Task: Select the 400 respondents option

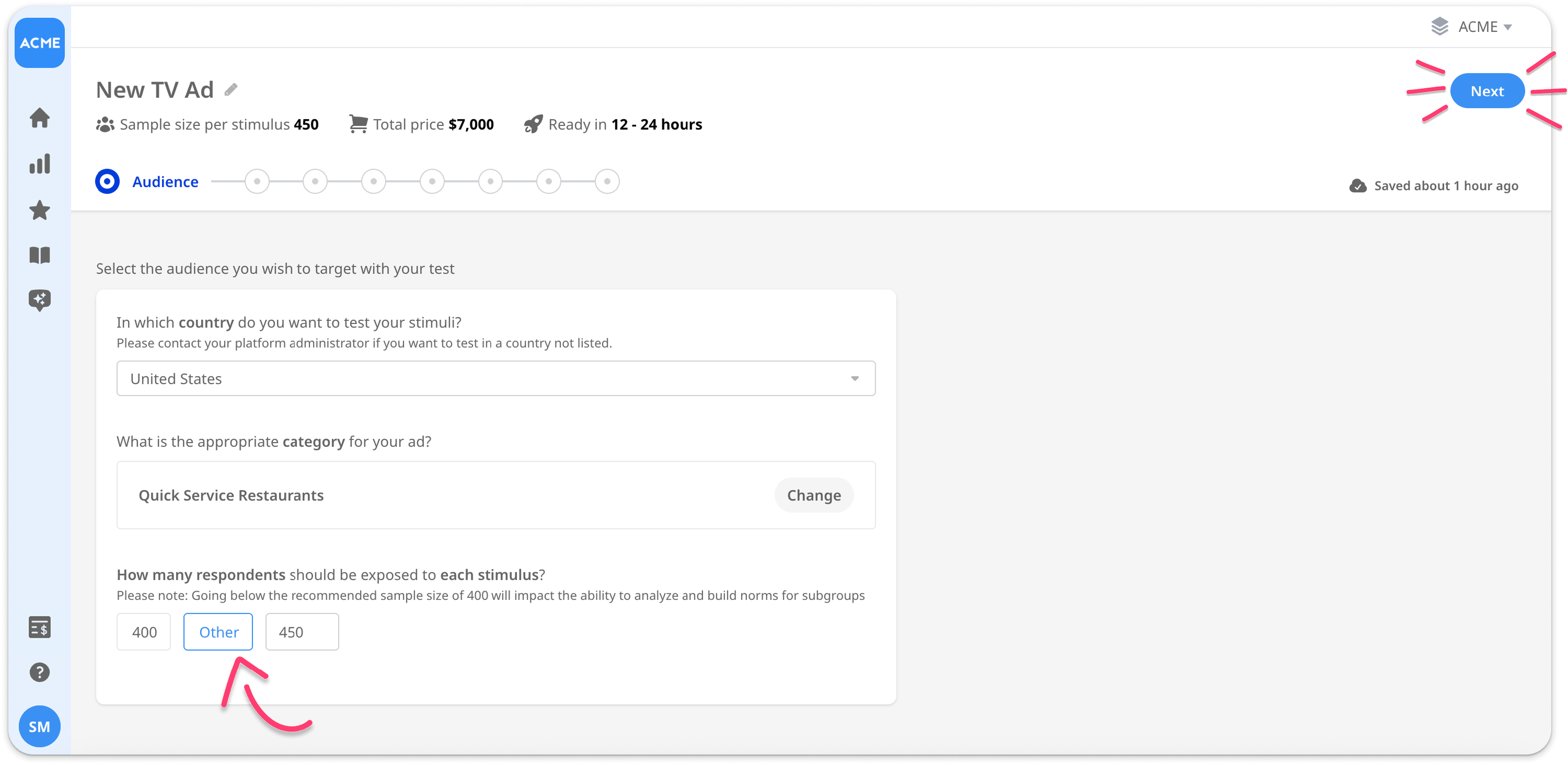Action: (144, 632)
